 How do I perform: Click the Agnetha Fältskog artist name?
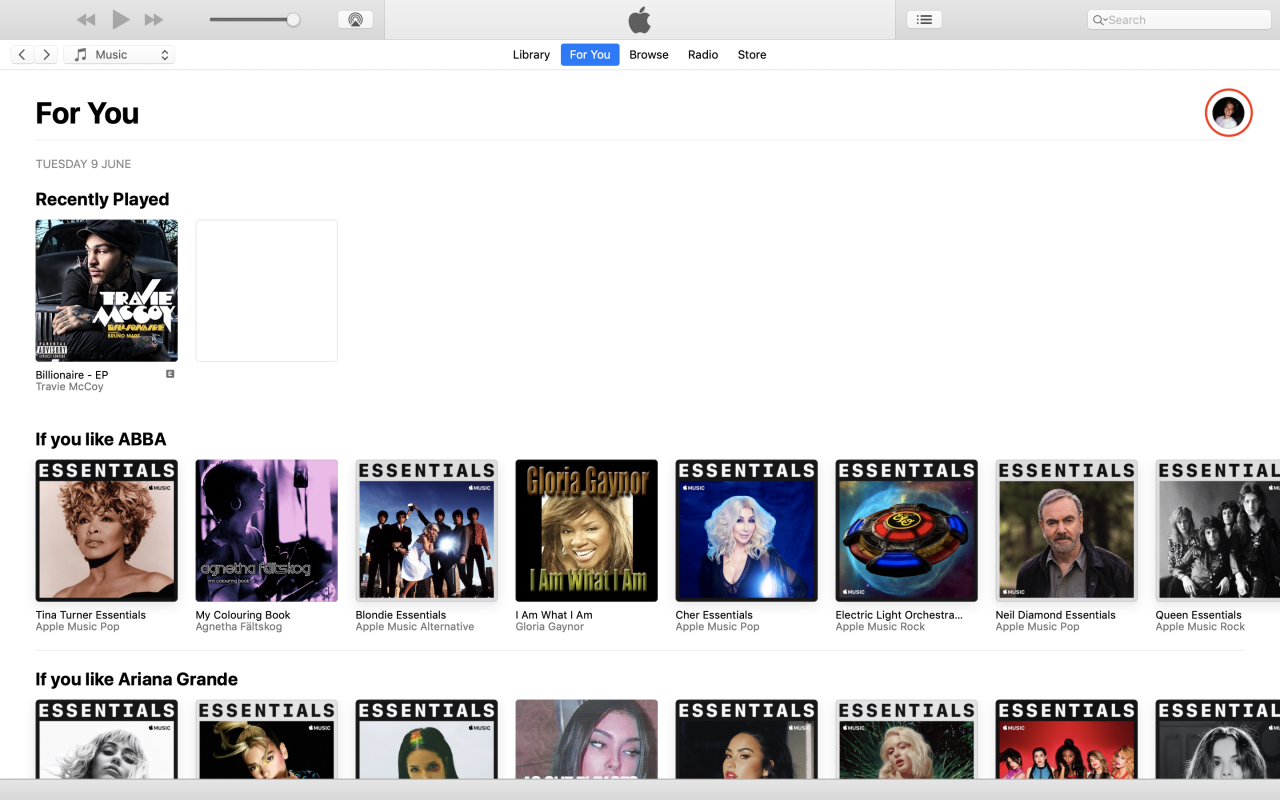click(239, 627)
